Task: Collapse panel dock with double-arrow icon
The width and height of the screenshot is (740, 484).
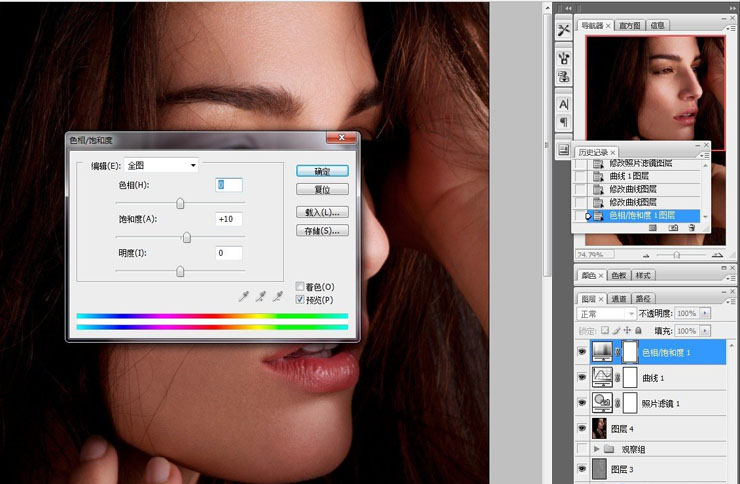Action: pos(568,8)
